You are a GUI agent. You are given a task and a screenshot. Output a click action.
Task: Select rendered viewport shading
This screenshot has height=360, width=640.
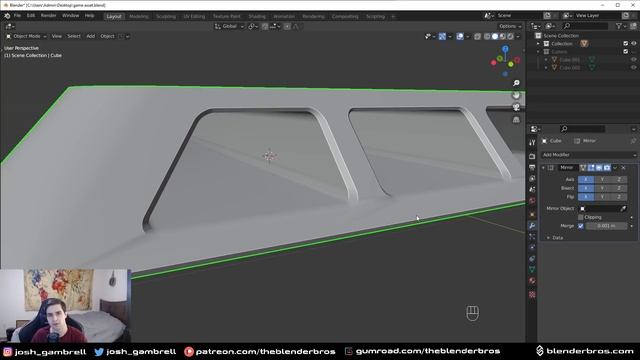point(510,36)
